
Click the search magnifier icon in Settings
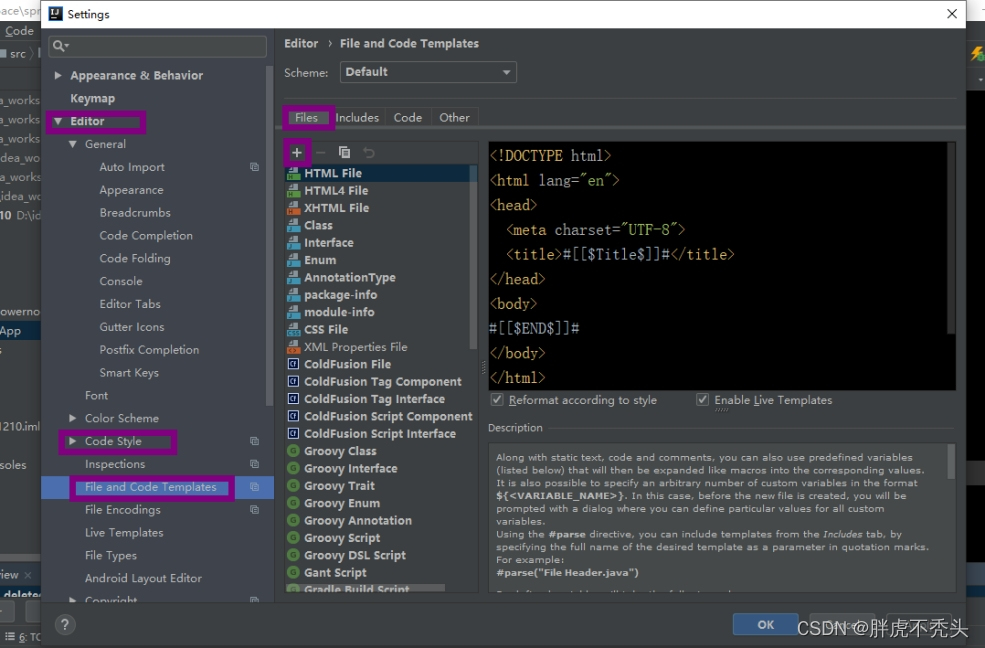pyautogui.click(x=60, y=46)
